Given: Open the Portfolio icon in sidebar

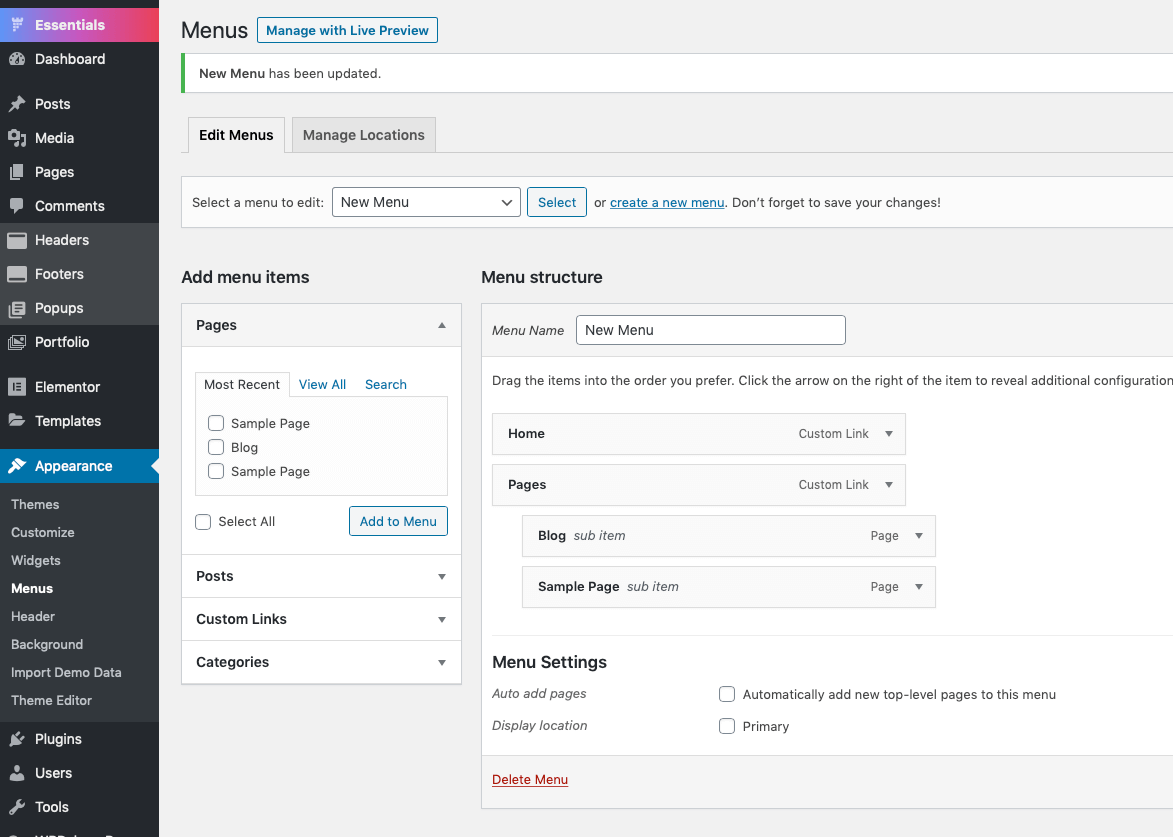Looking at the screenshot, I should coord(16,342).
